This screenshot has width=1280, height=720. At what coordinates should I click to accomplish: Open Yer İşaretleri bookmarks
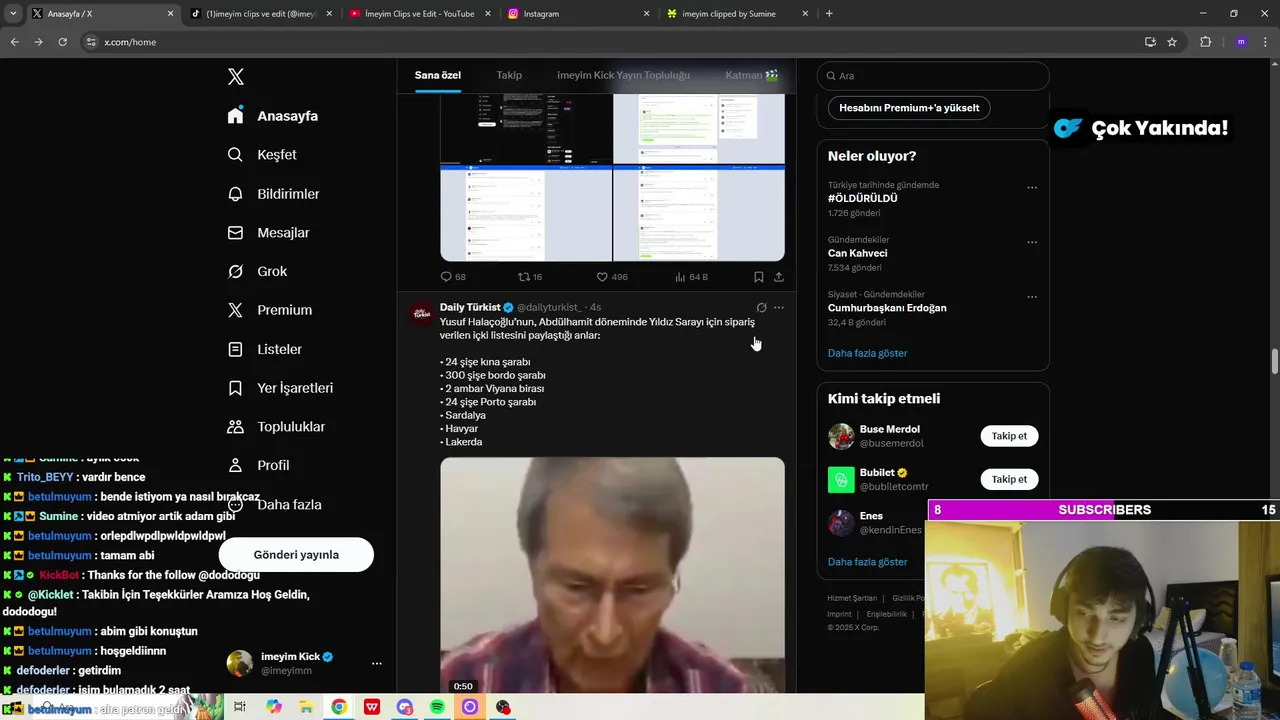coord(280,388)
